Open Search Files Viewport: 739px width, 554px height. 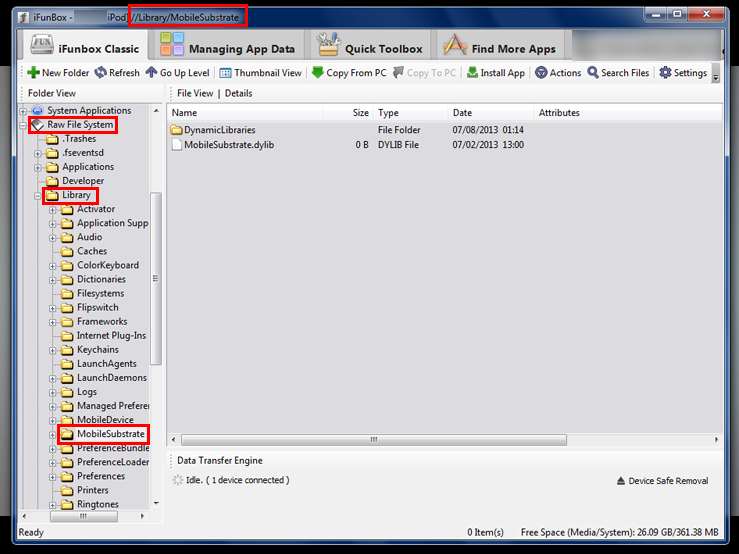[x=618, y=73]
